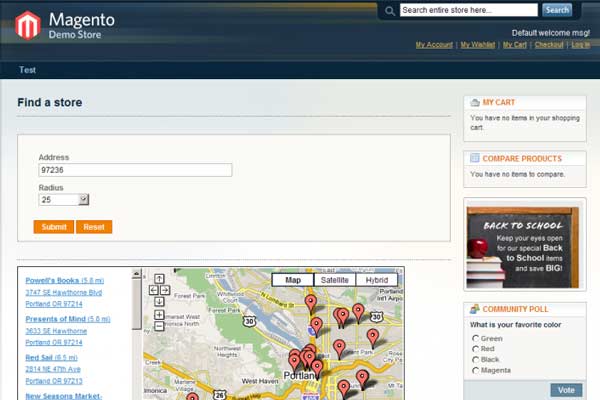Viewport: 600px width, 400px height.
Task: Click the Search button
Action: pyautogui.click(x=557, y=10)
